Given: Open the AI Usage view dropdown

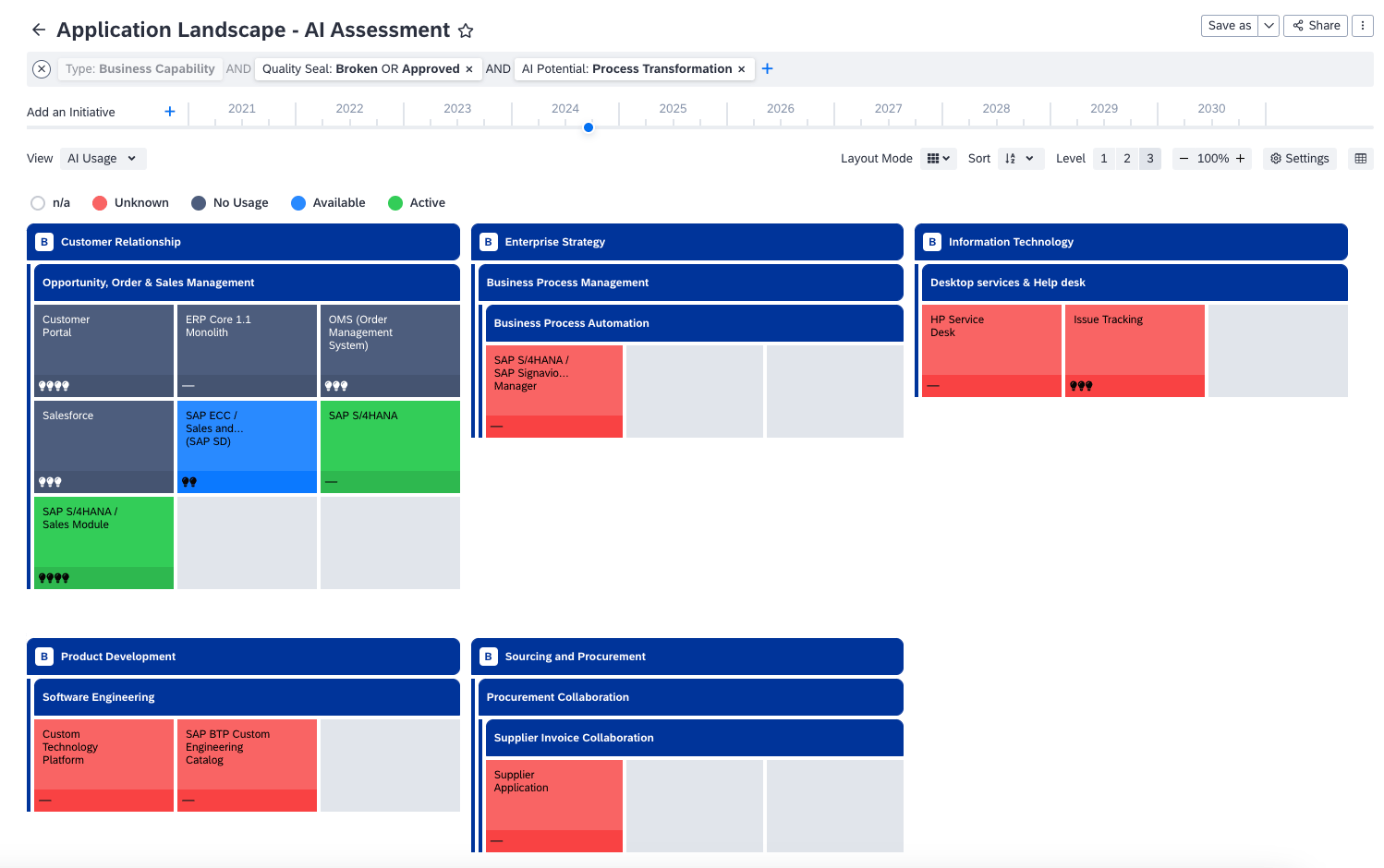Looking at the screenshot, I should (103, 159).
